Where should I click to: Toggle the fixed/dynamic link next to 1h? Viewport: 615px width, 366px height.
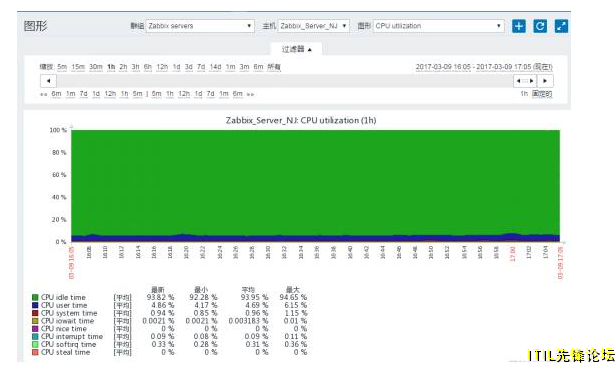[542, 94]
